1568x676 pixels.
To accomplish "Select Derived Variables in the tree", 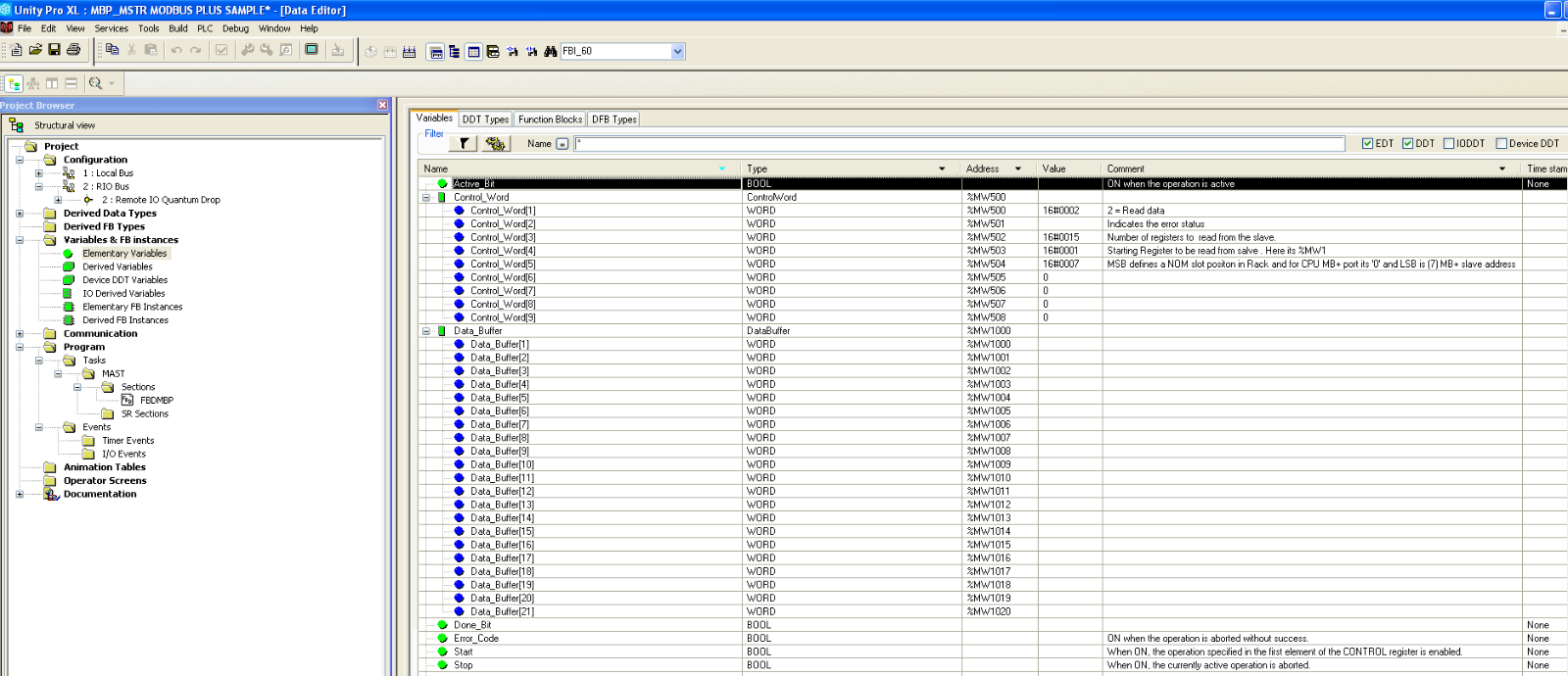I will [118, 266].
